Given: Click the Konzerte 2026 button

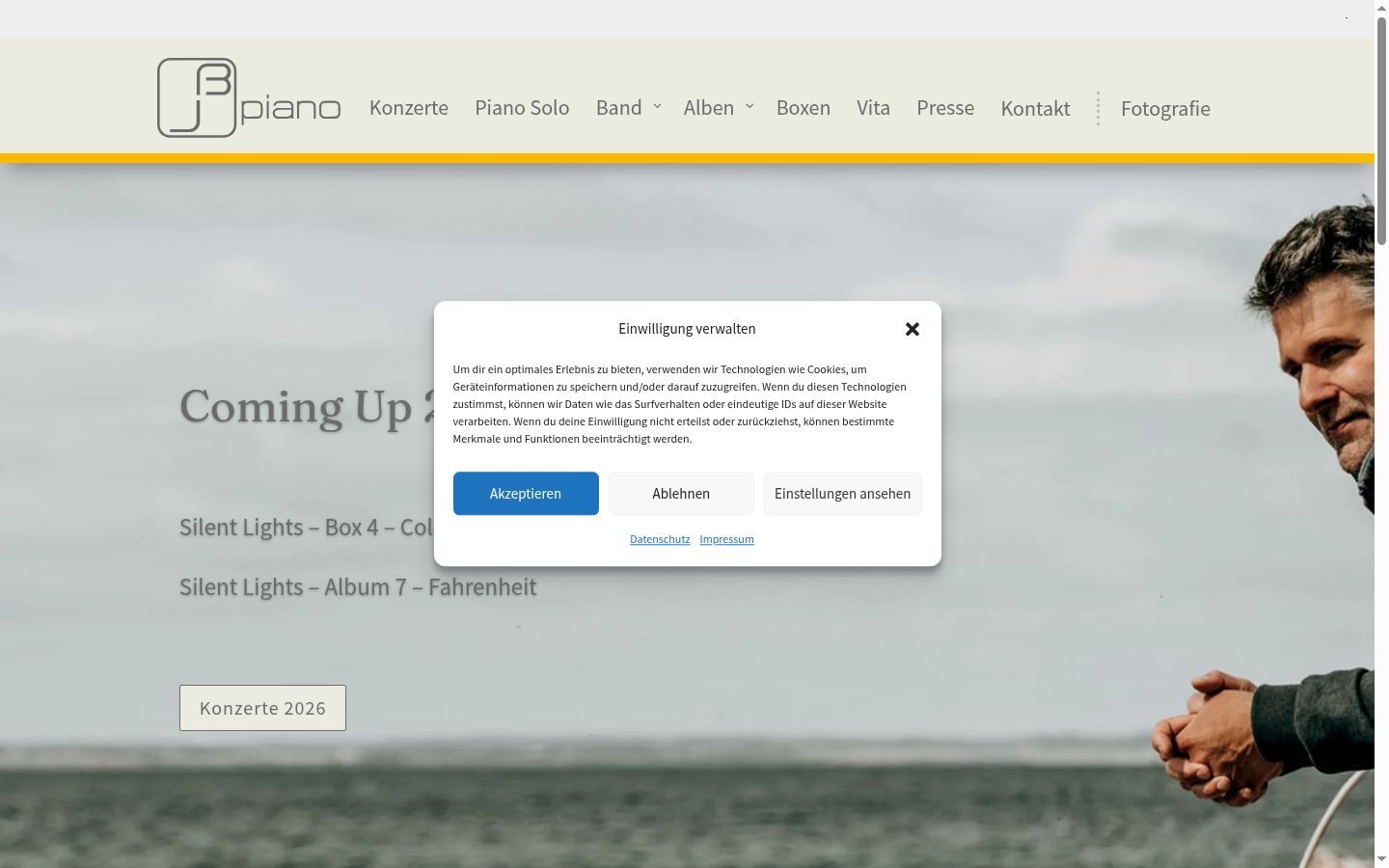Looking at the screenshot, I should tap(262, 708).
